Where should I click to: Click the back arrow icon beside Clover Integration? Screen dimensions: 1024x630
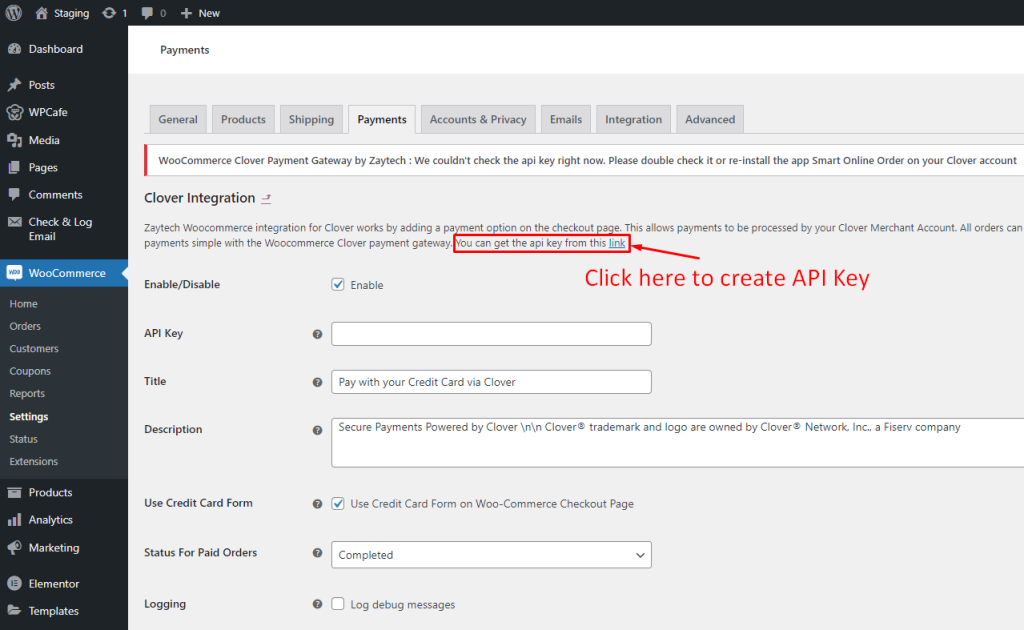[266, 198]
